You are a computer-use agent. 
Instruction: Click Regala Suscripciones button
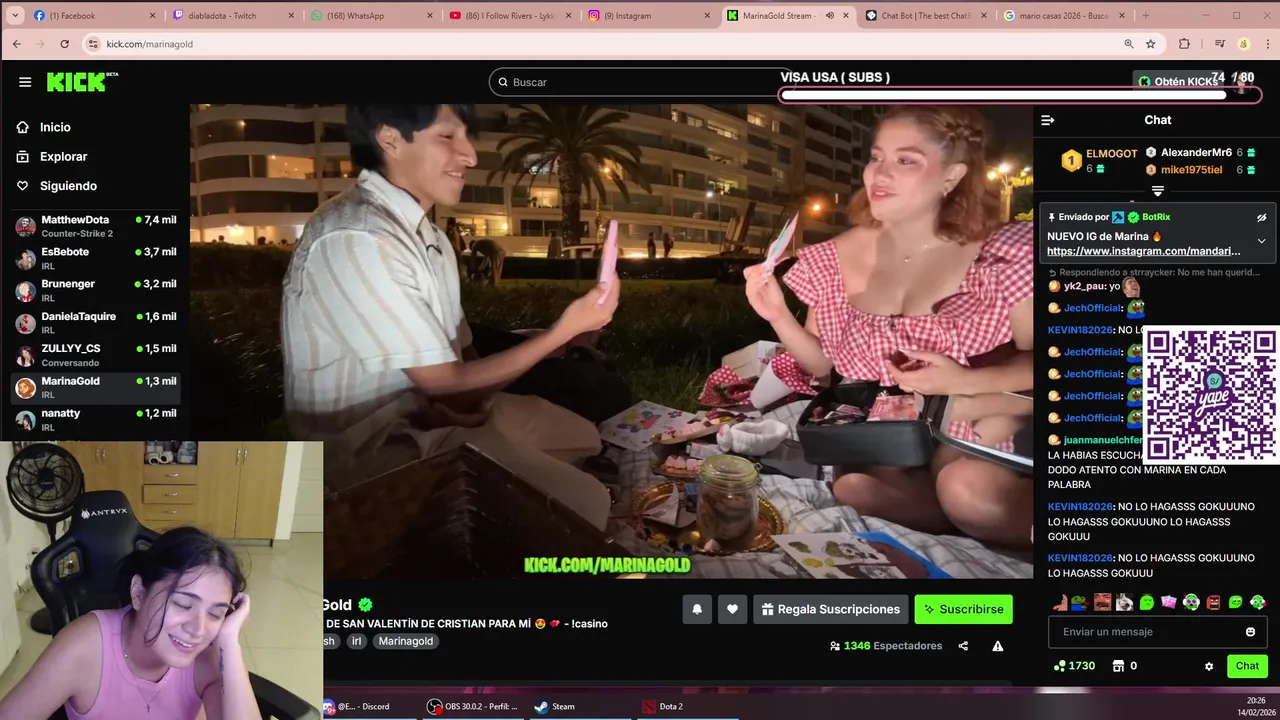coord(830,609)
